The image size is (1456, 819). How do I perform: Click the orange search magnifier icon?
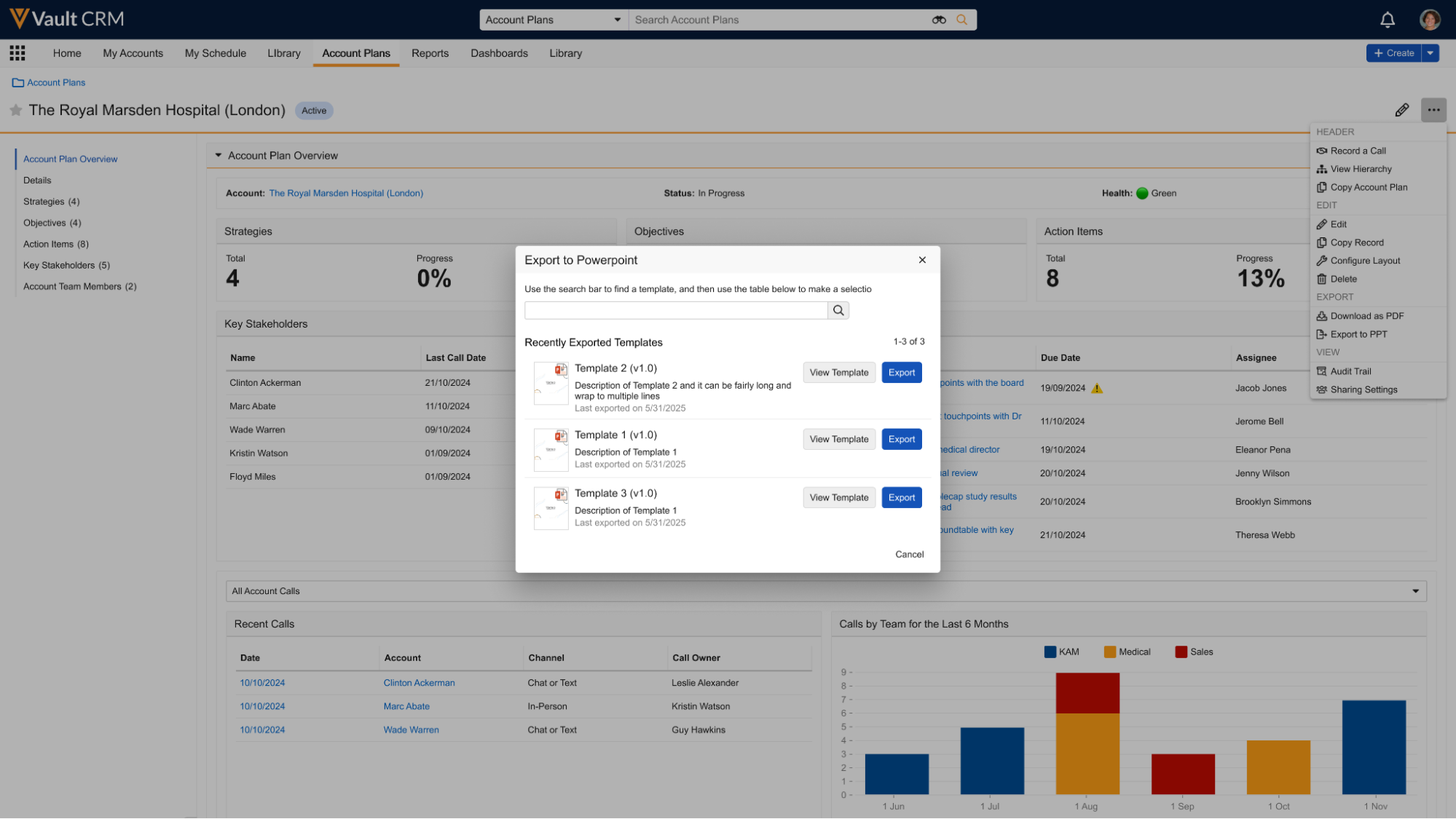click(961, 20)
